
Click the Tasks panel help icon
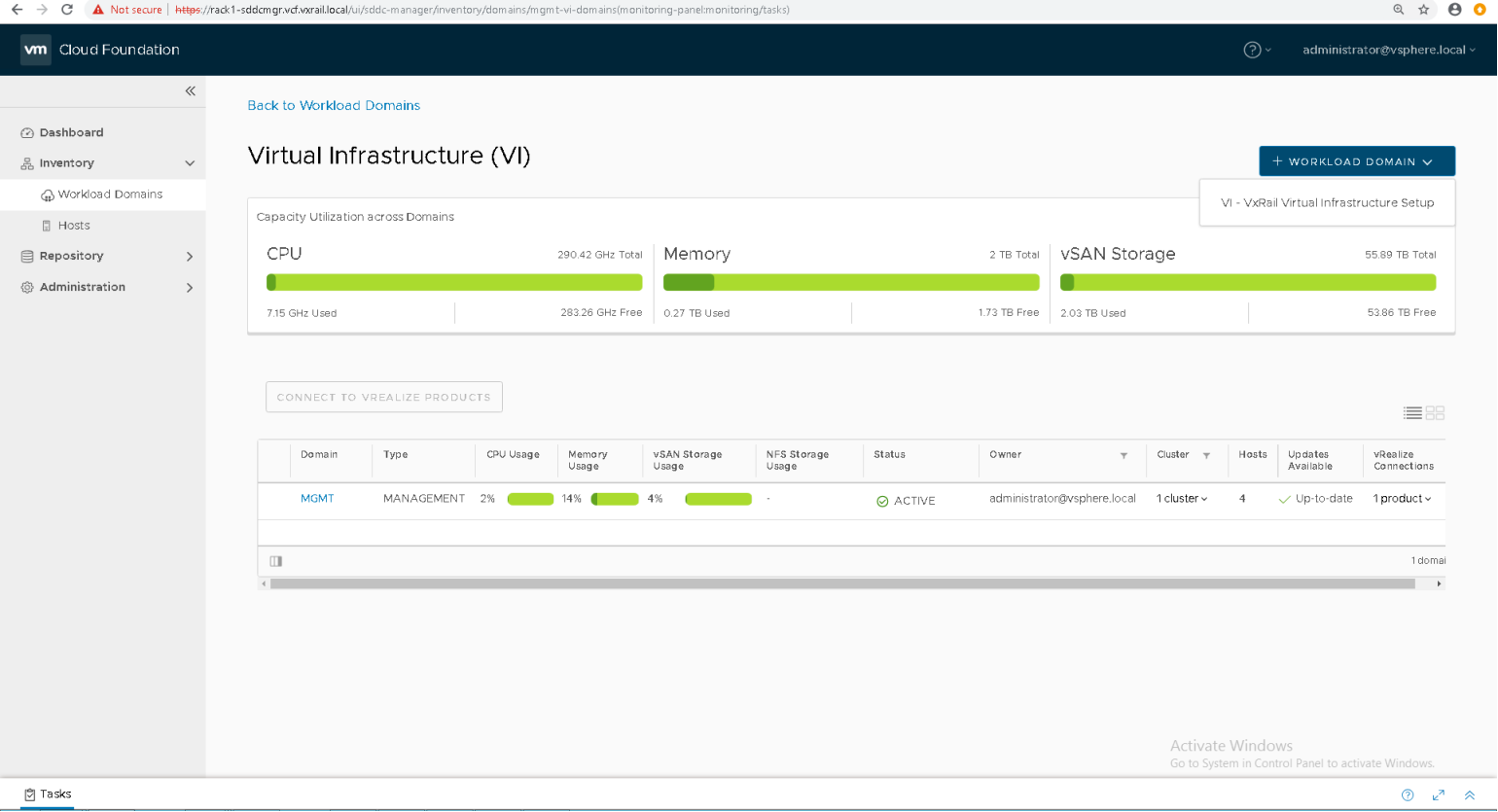point(1408,795)
